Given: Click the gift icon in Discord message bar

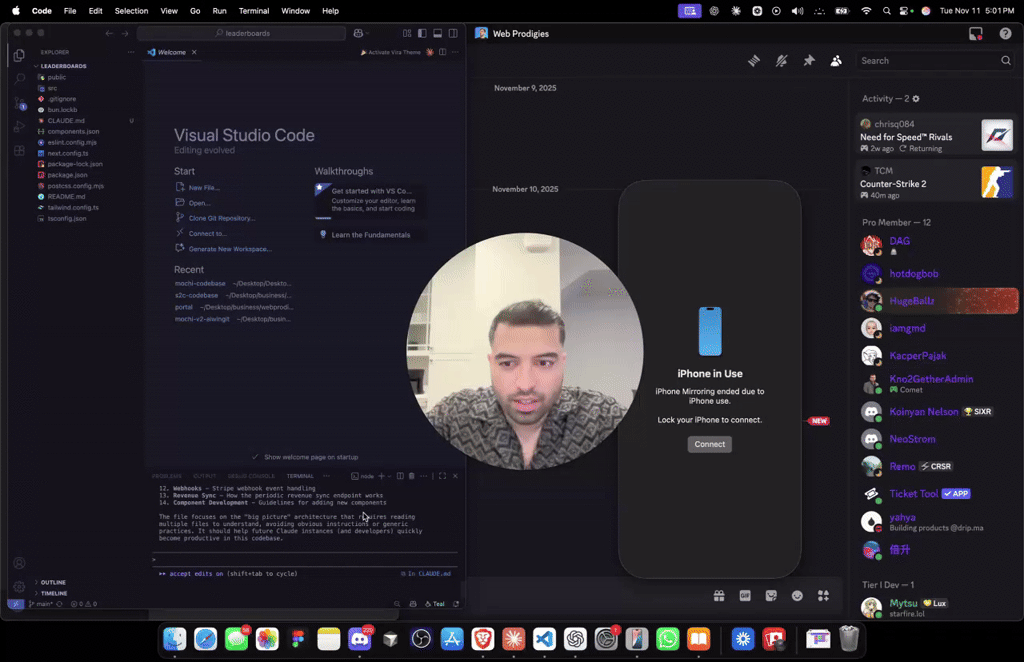Looking at the screenshot, I should 719,595.
